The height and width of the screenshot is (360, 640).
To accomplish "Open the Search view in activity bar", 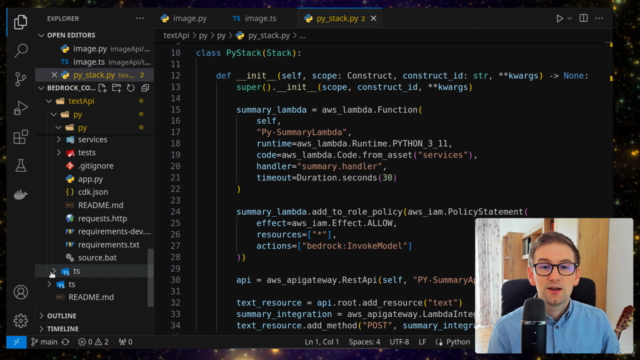I will coord(20,51).
